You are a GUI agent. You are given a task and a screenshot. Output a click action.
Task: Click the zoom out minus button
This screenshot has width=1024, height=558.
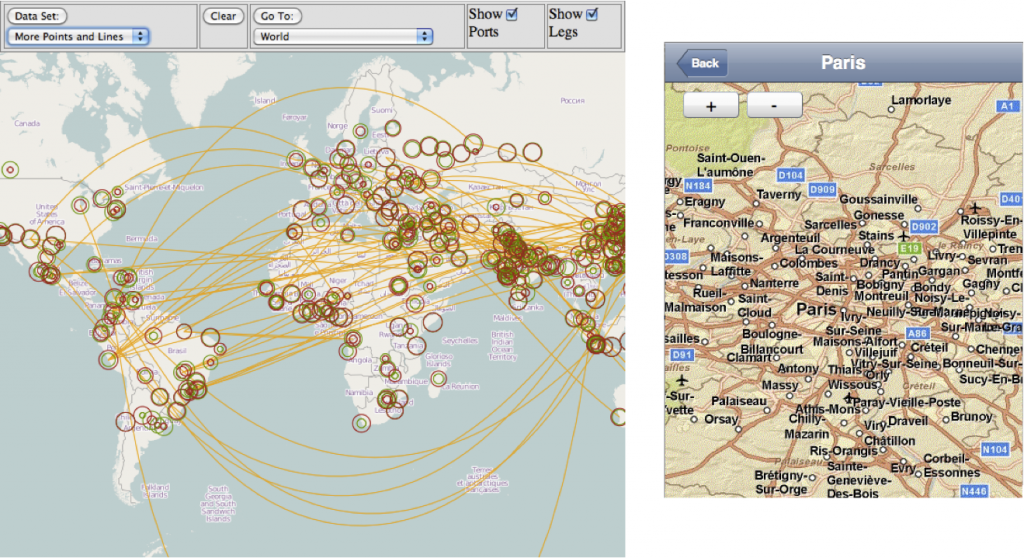tap(774, 105)
